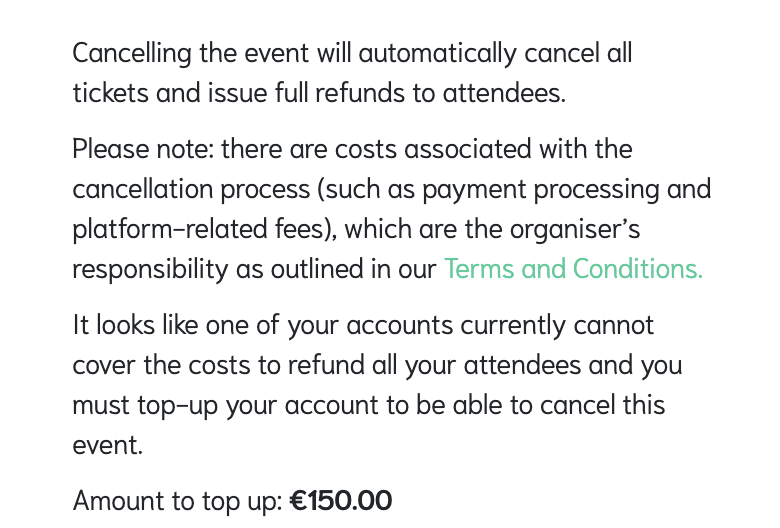Open the Terms and Conditions link
Image resolution: width=780 pixels, height=528 pixels.
(573, 269)
